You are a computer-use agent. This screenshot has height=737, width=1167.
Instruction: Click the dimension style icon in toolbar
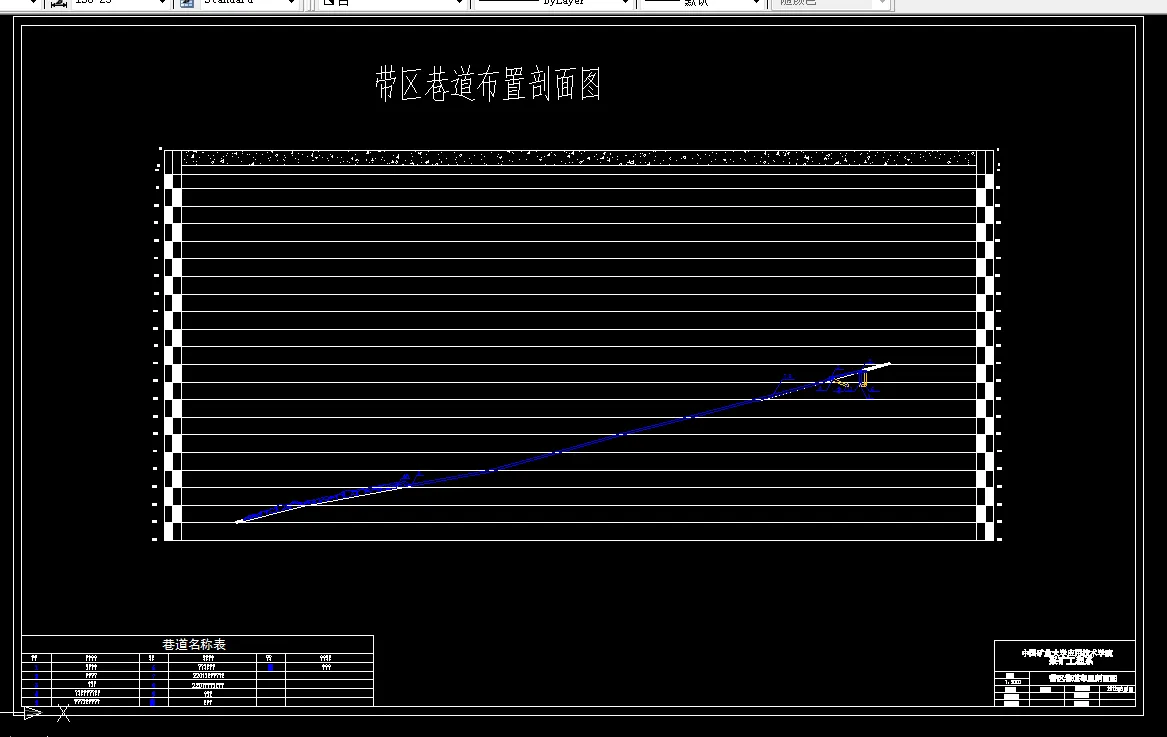click(58, 3)
